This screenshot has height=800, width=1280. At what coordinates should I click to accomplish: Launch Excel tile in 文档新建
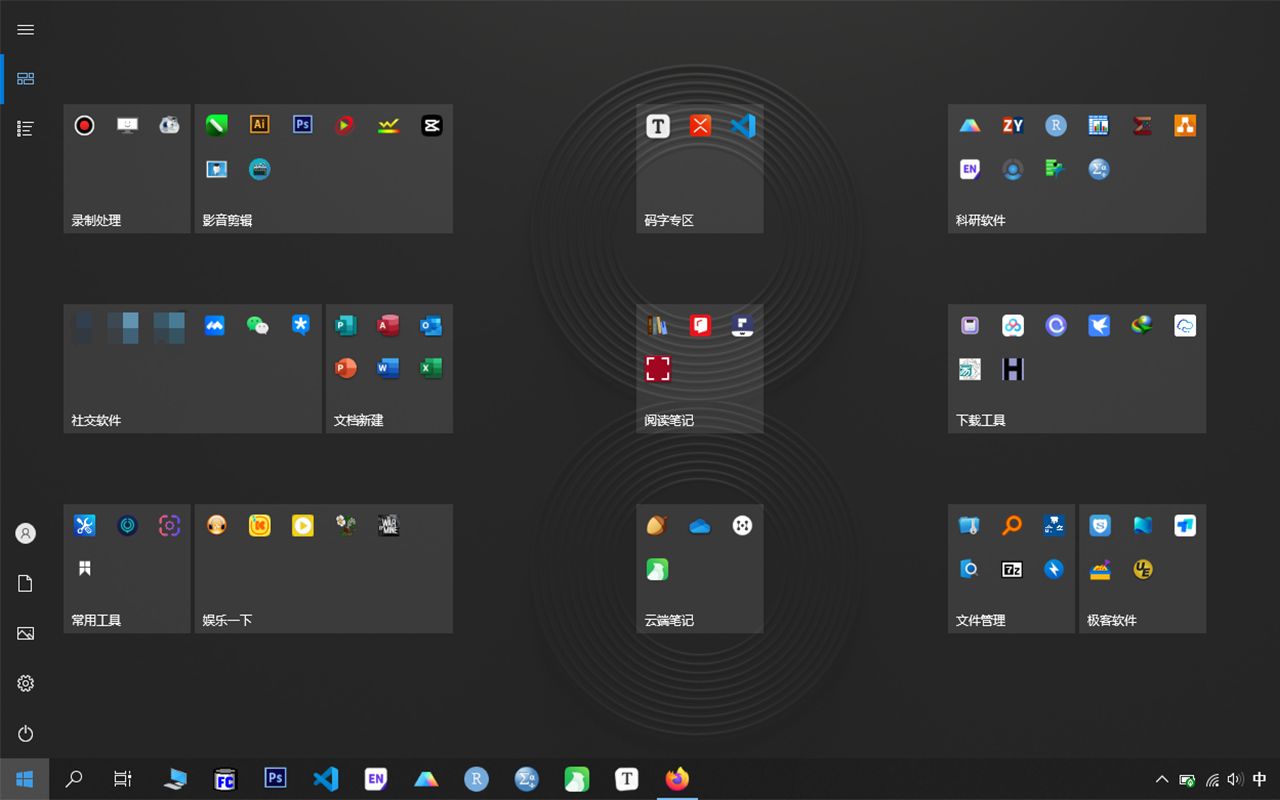coord(431,368)
